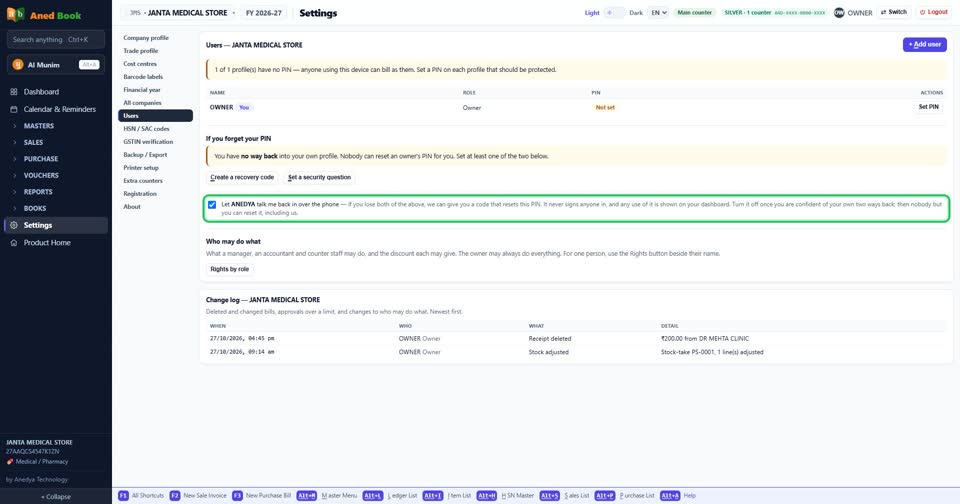
Task: Click the Alt+S Sales List badge
Action: (x=549, y=495)
